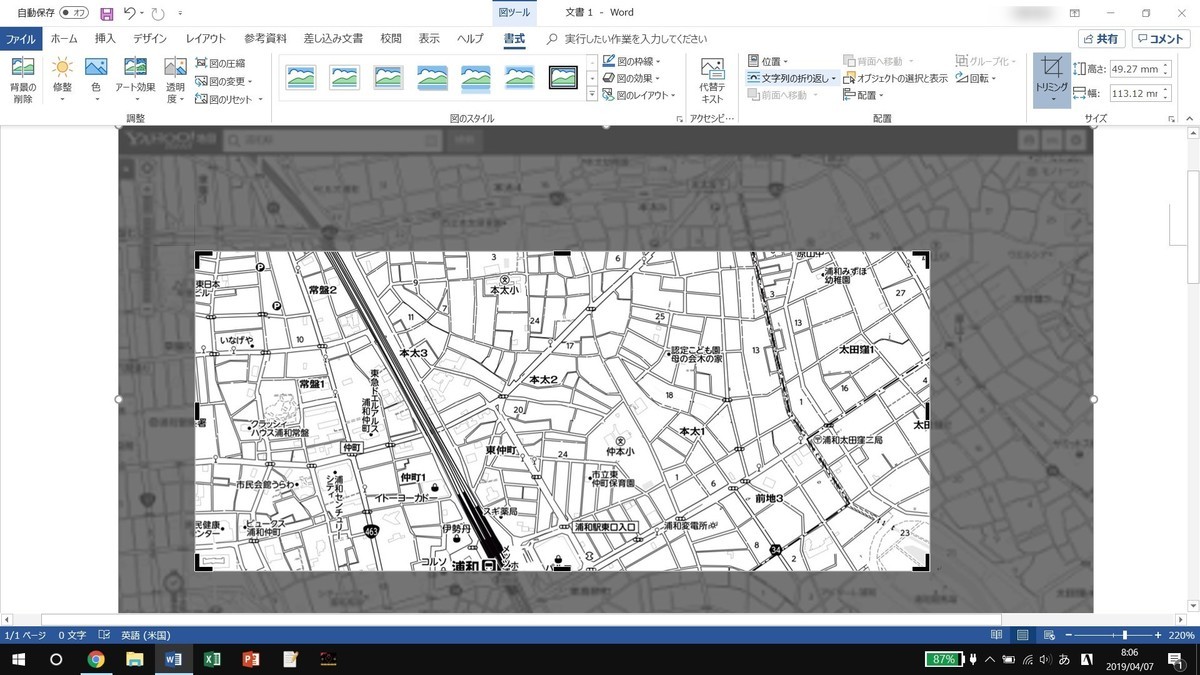The image size is (1200, 675).
Task: Select the black double-frame picture style thumbnail
Action: [563, 77]
